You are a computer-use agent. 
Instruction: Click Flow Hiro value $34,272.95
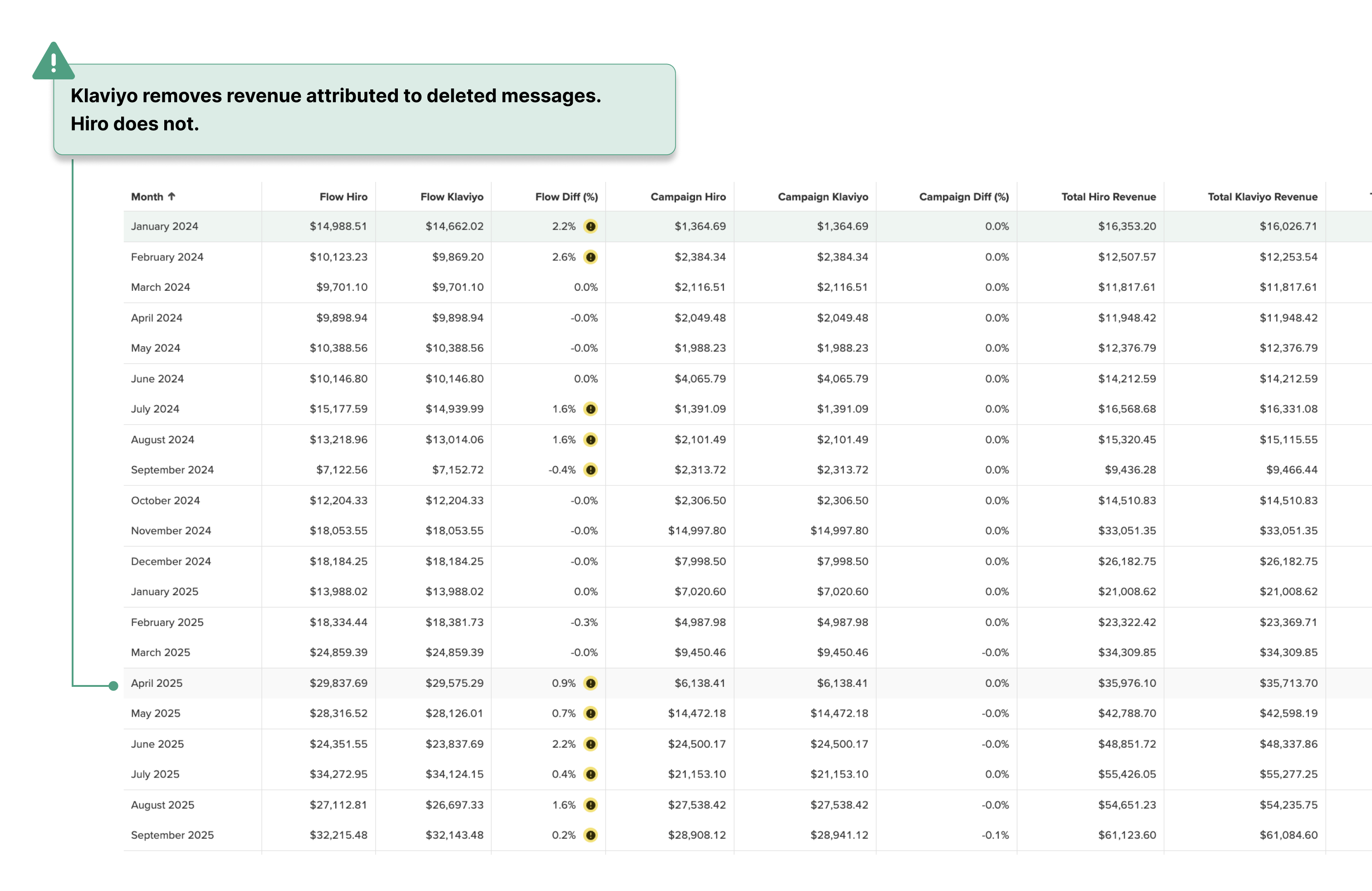(338, 774)
